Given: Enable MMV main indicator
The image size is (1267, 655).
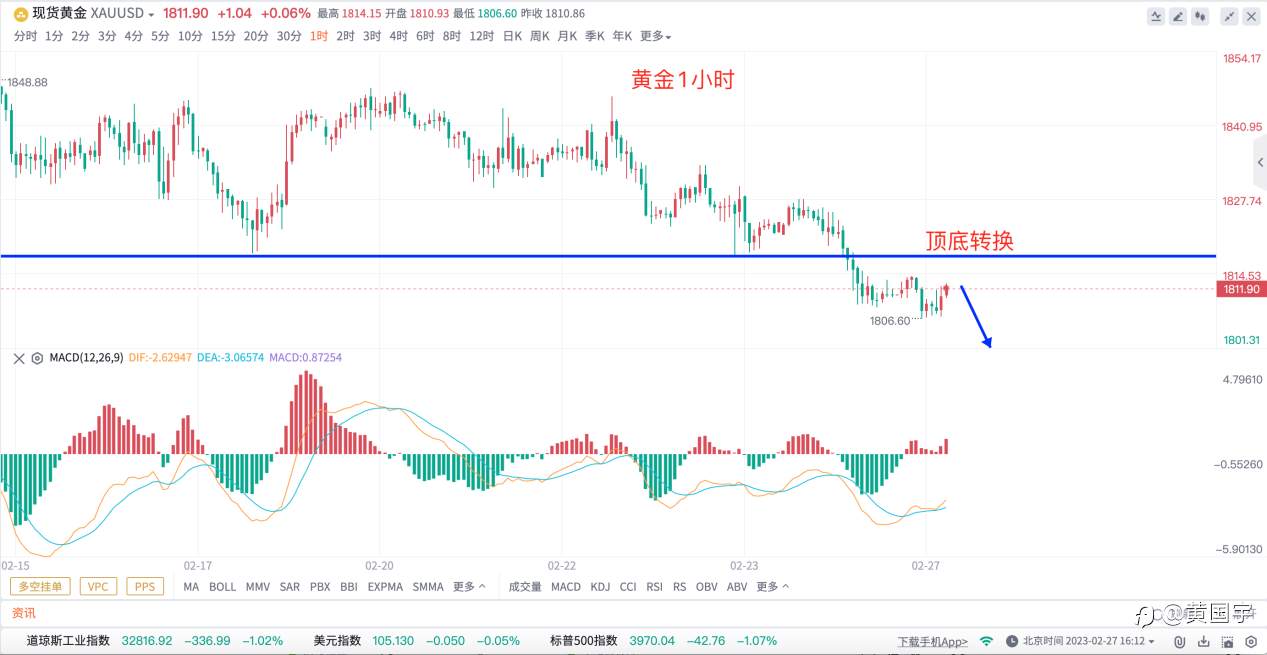Looking at the screenshot, I should [258, 587].
